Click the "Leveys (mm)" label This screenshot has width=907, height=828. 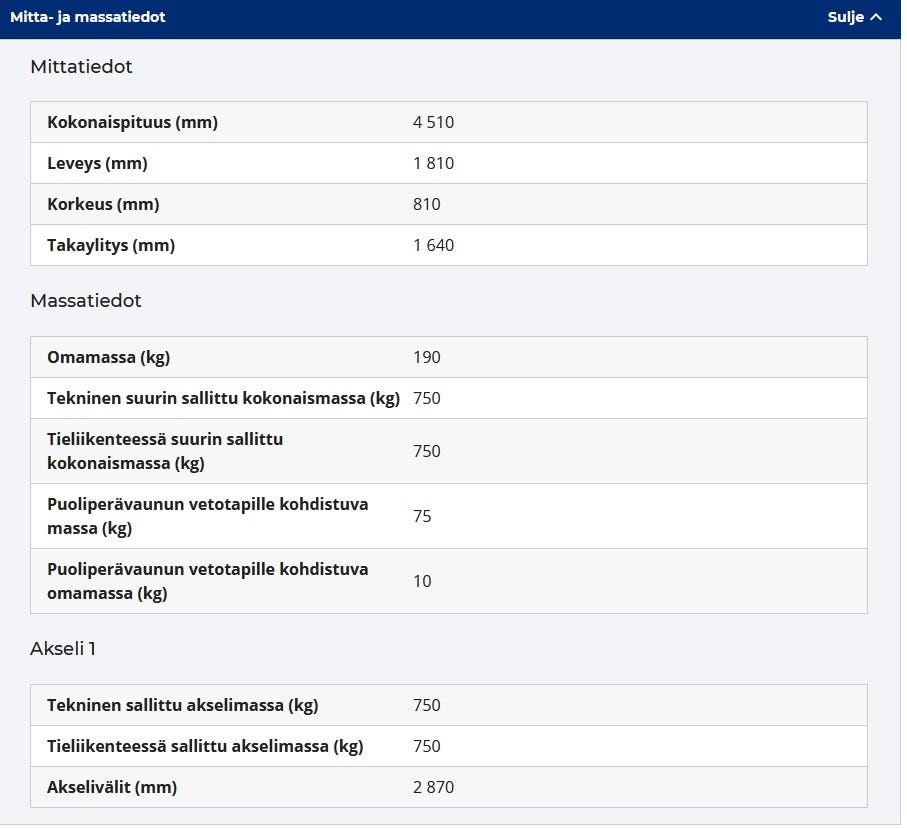click(x=97, y=164)
